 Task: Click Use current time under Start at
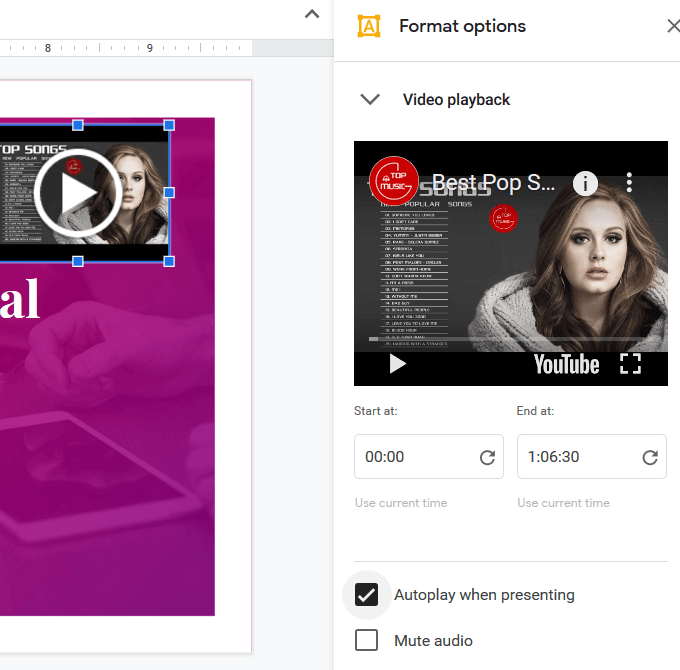pyautogui.click(x=401, y=503)
